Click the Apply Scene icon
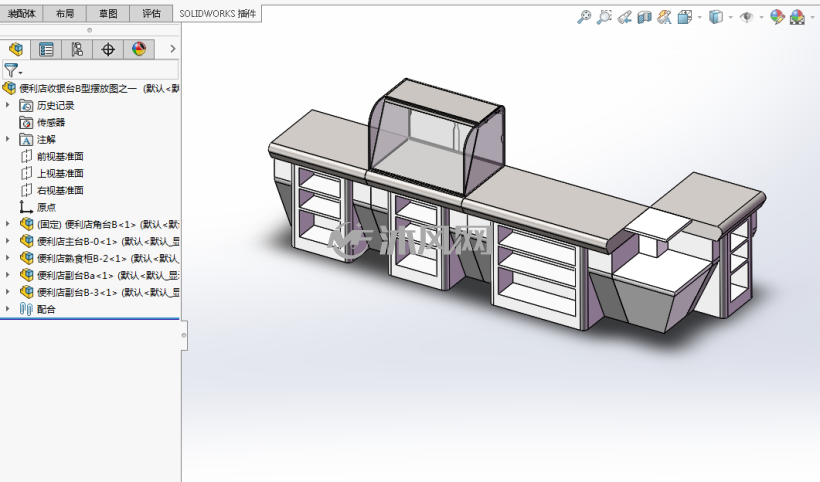The image size is (820, 482). click(797, 17)
